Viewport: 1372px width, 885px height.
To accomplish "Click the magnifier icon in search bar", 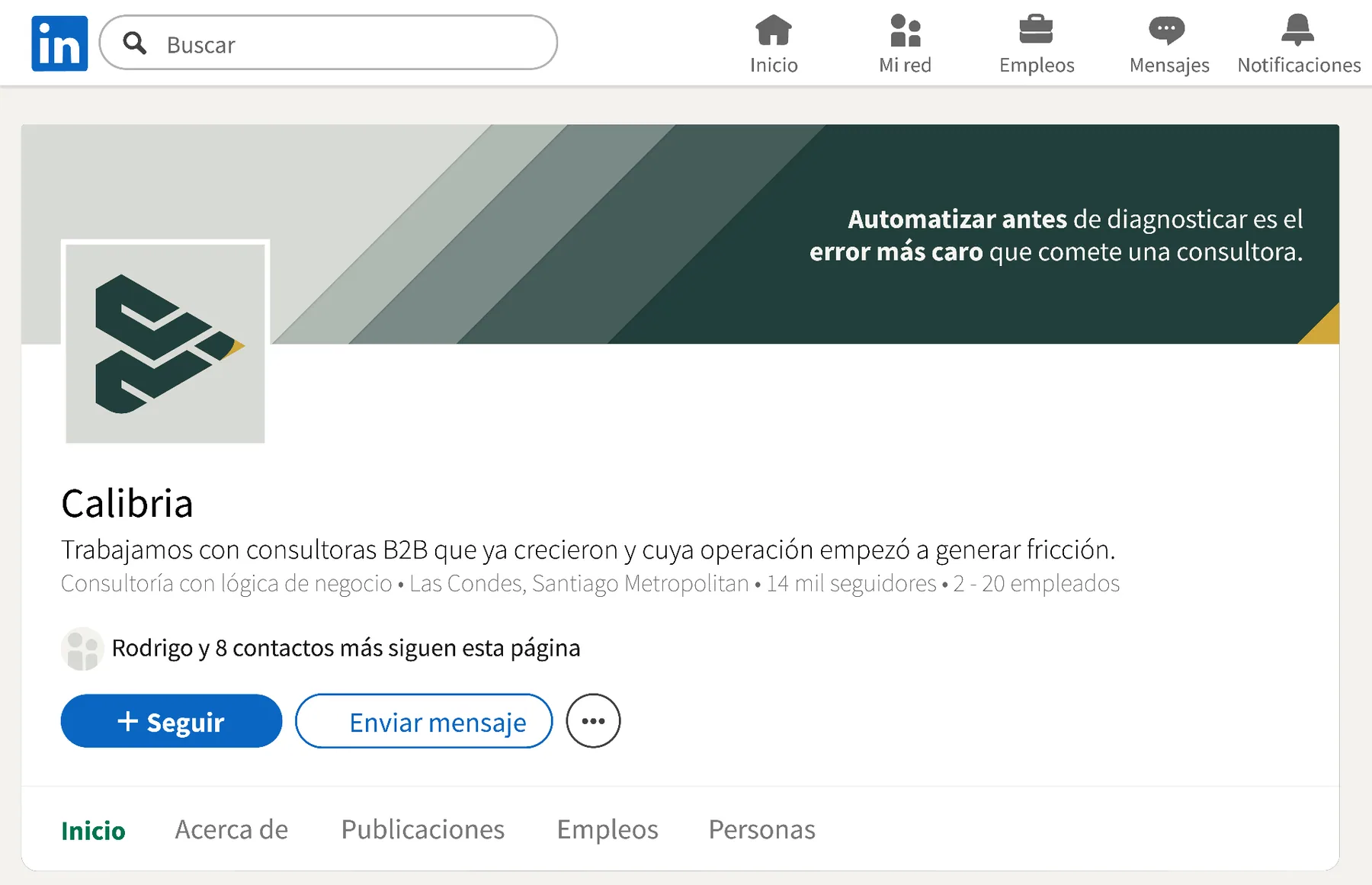I will (135, 43).
